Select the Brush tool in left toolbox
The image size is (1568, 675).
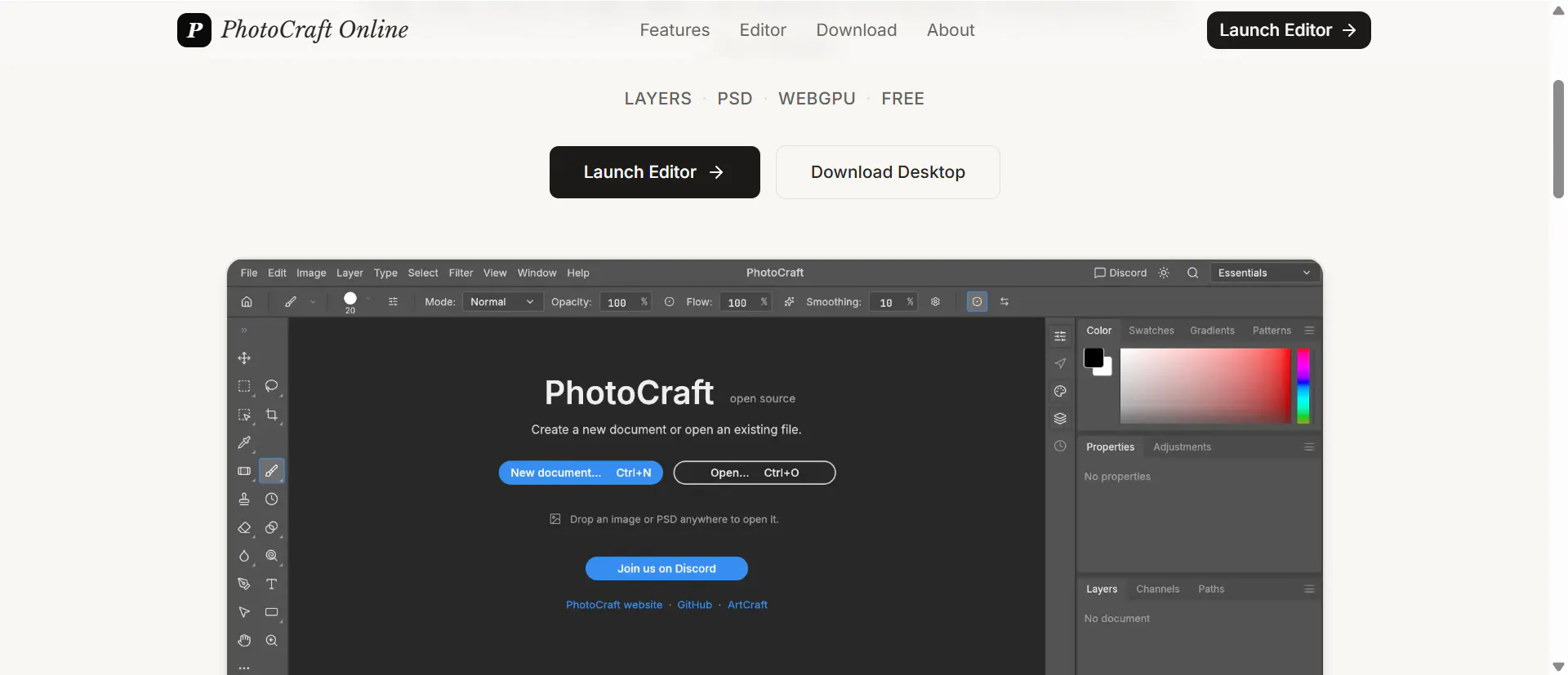tap(272, 471)
